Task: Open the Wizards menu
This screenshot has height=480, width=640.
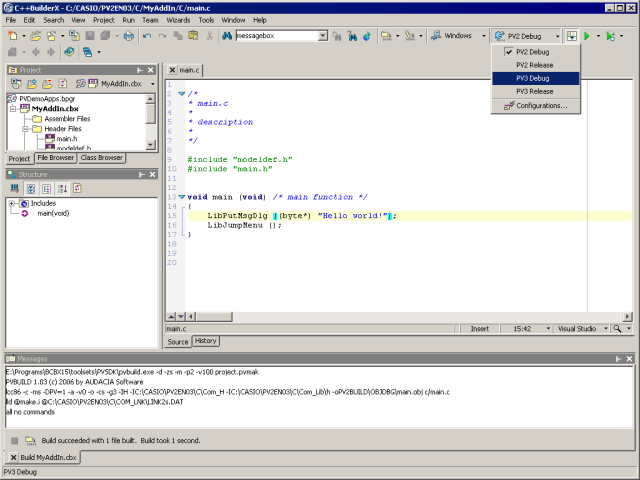Action: click(178, 20)
